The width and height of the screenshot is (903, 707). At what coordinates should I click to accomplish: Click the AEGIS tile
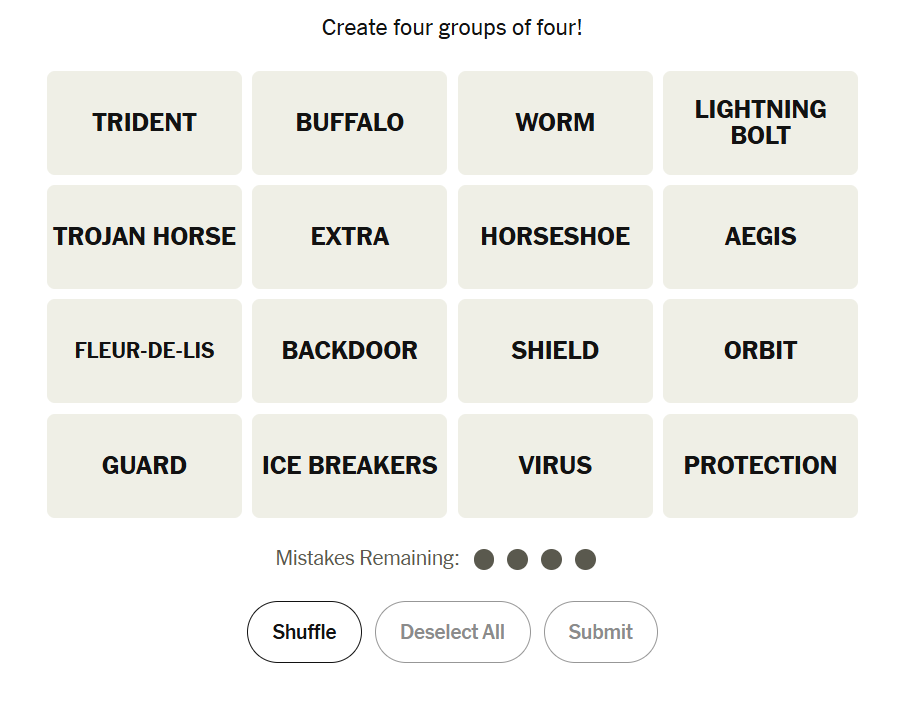click(x=760, y=237)
